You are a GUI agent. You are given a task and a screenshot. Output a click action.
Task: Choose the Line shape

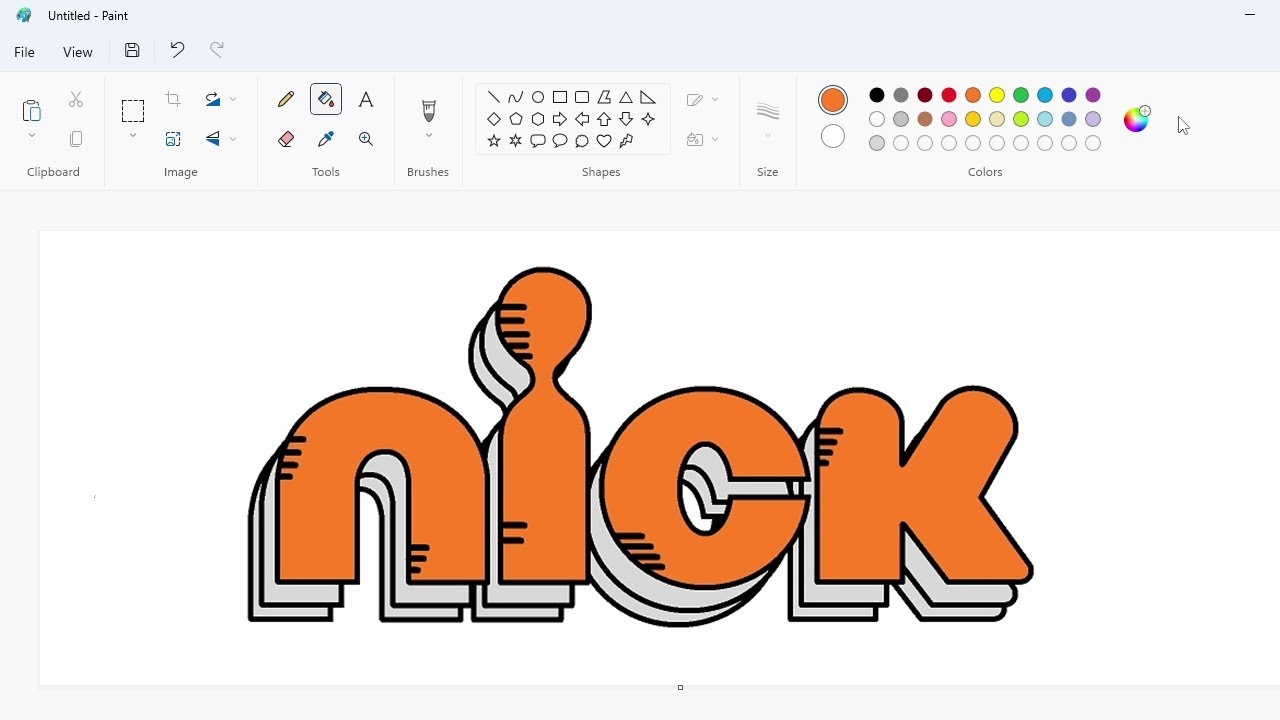point(494,97)
